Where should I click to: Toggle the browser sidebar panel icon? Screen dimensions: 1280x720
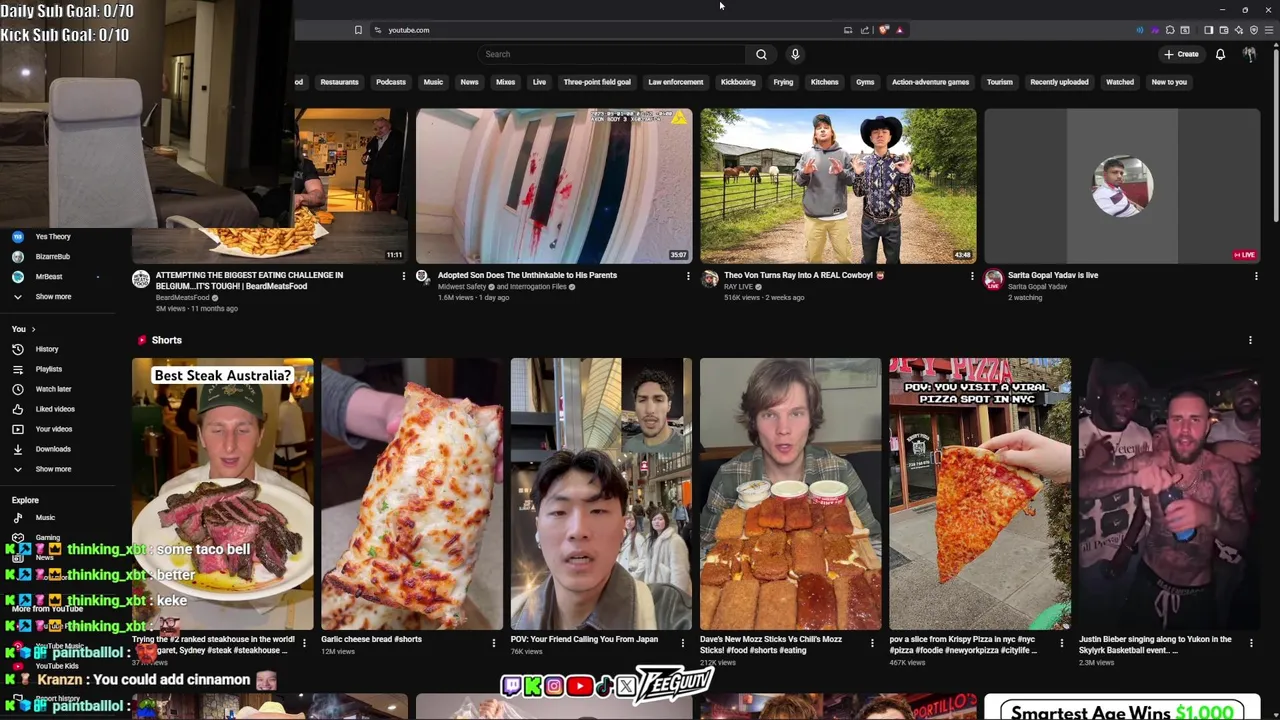[1208, 30]
